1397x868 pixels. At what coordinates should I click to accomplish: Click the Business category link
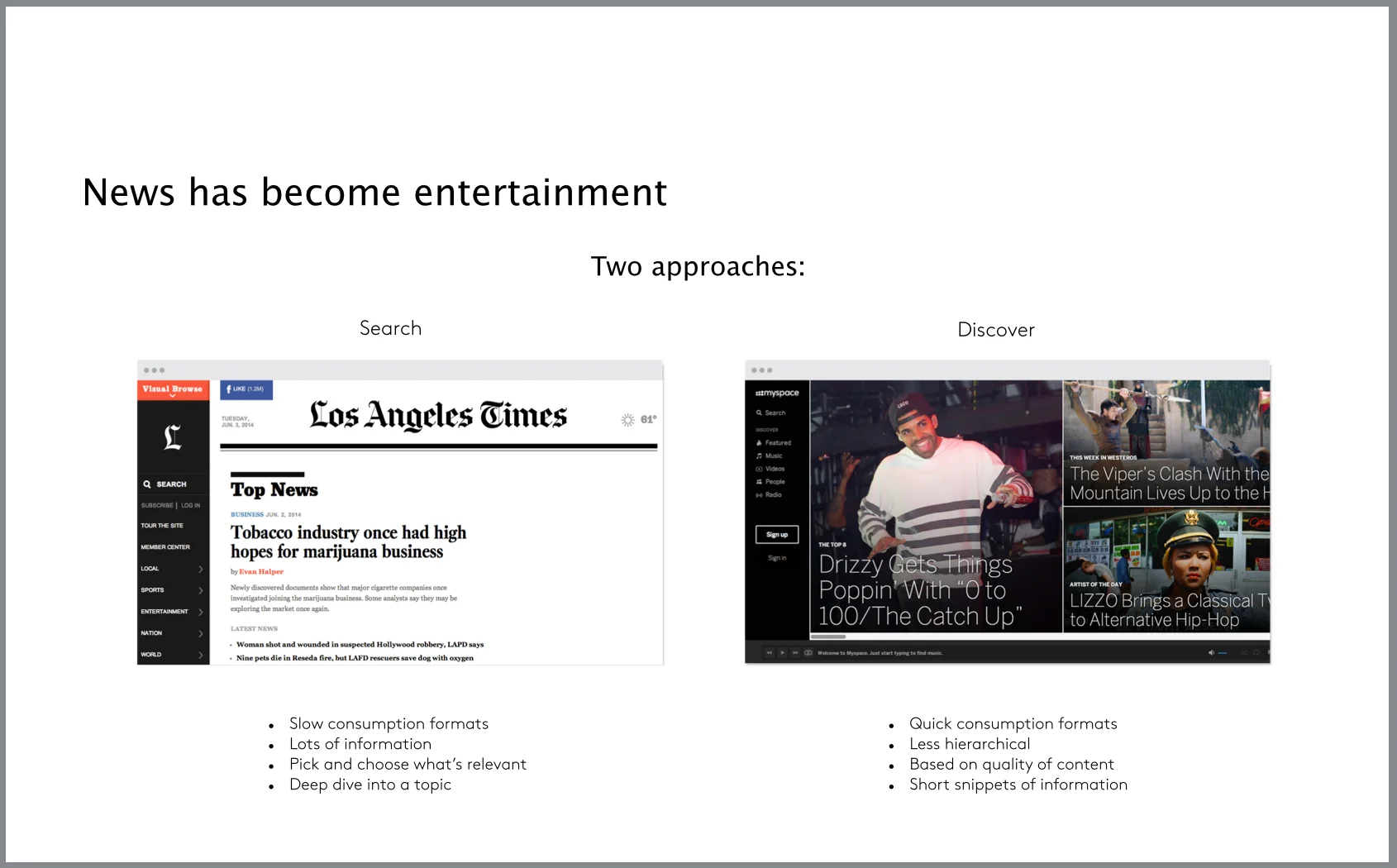pos(246,514)
